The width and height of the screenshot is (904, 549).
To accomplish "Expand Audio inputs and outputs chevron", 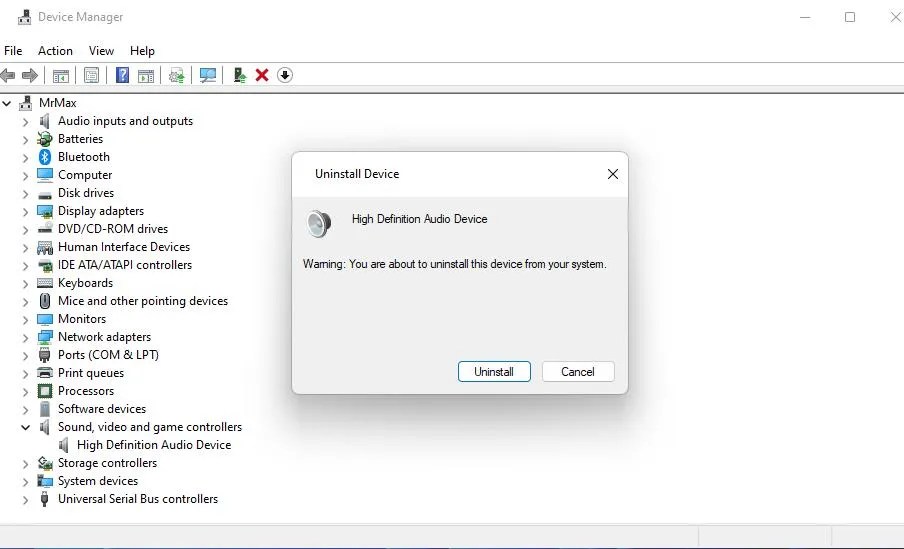I will click(x=25, y=122).
